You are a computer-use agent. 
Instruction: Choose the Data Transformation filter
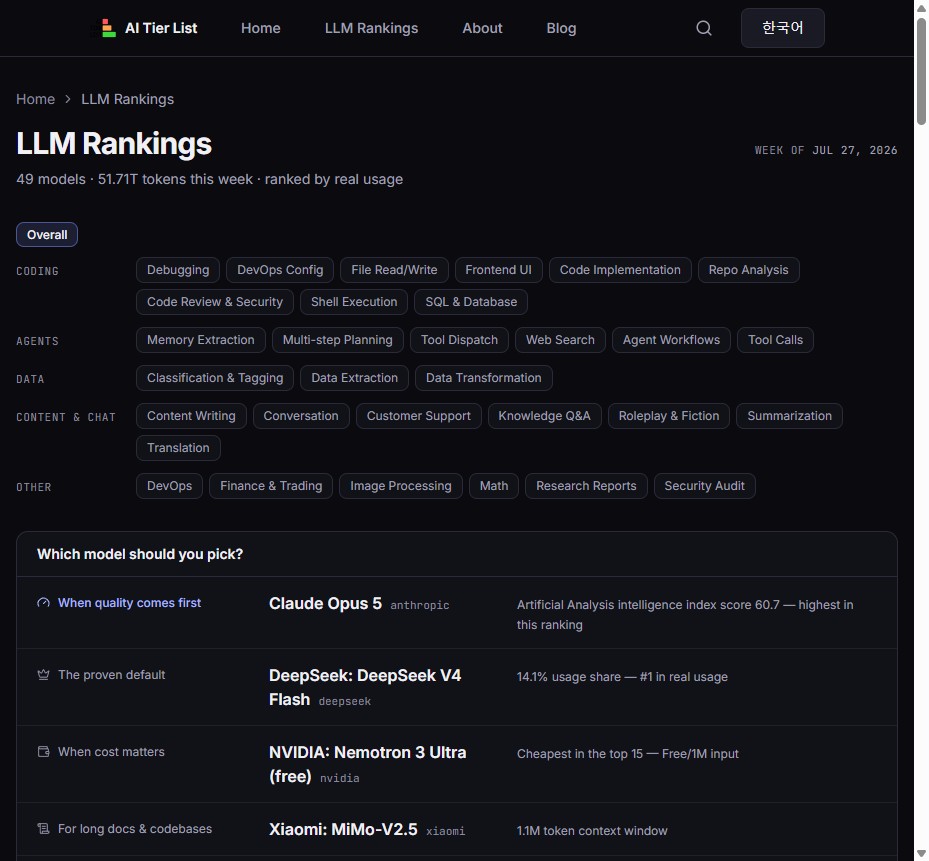coord(483,378)
